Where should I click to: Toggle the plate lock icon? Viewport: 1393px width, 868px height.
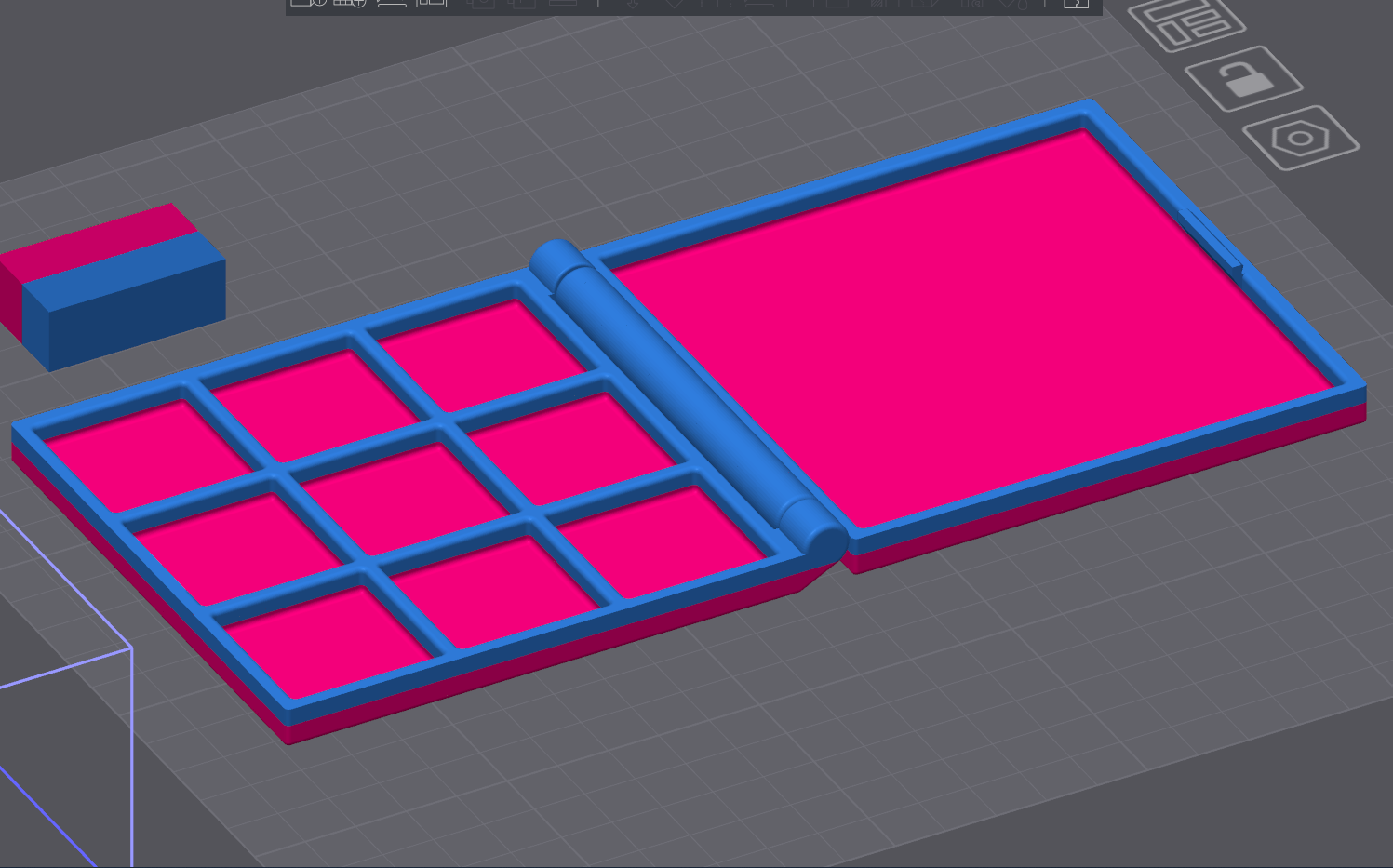pyautogui.click(x=1243, y=79)
